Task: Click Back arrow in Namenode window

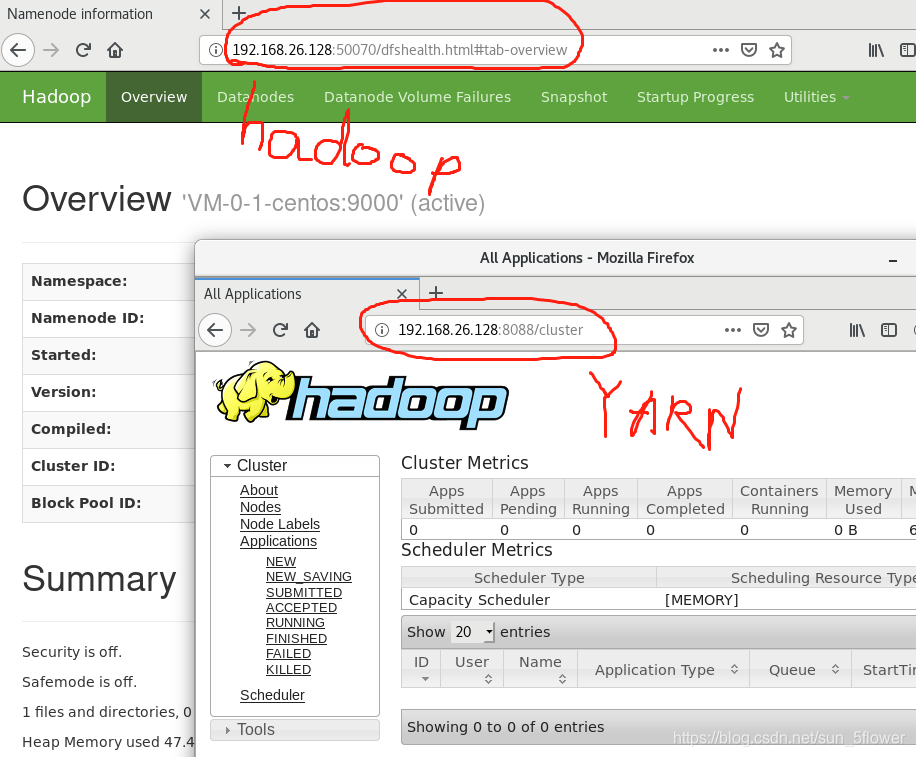Action: click(x=18, y=50)
